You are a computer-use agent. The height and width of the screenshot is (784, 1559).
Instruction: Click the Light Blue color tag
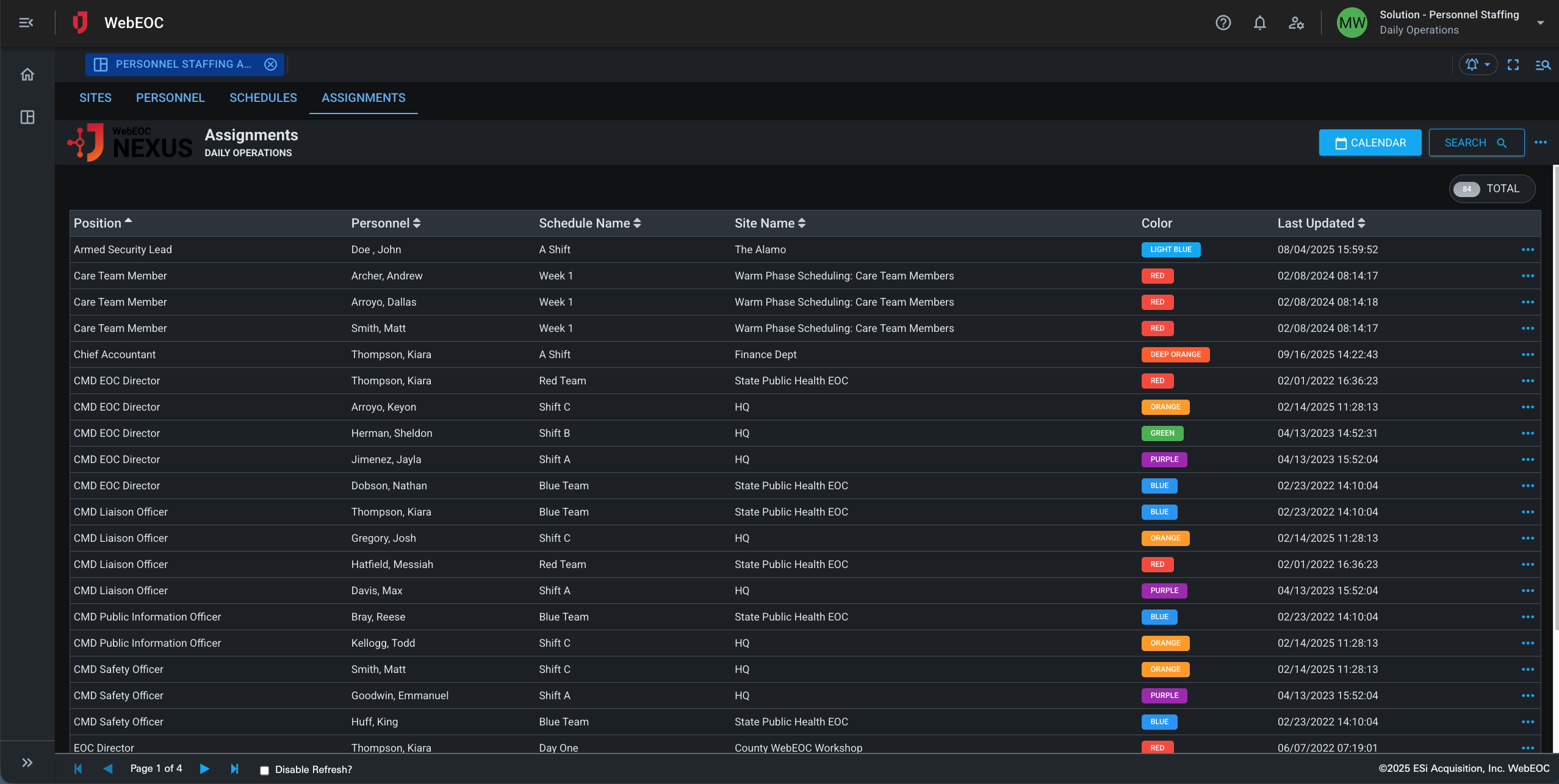(x=1170, y=250)
